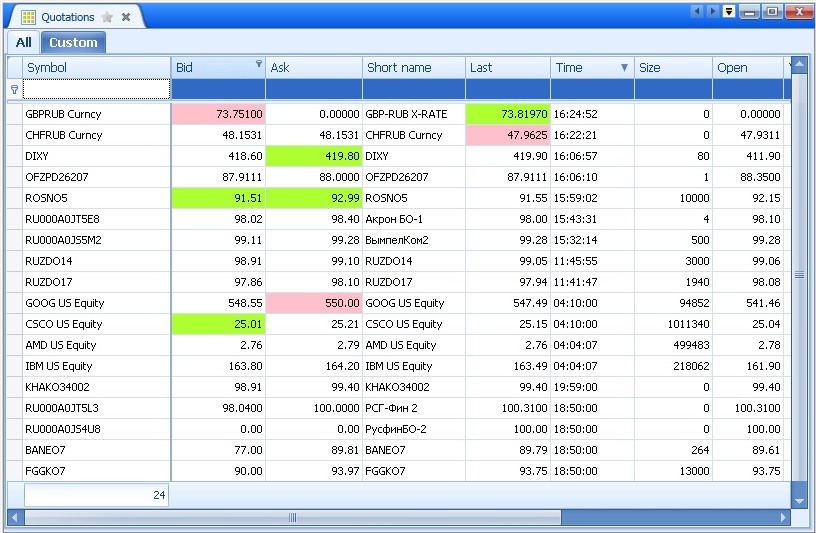The image size is (816, 533).
Task: Click the Last column header
Action: pos(507,67)
